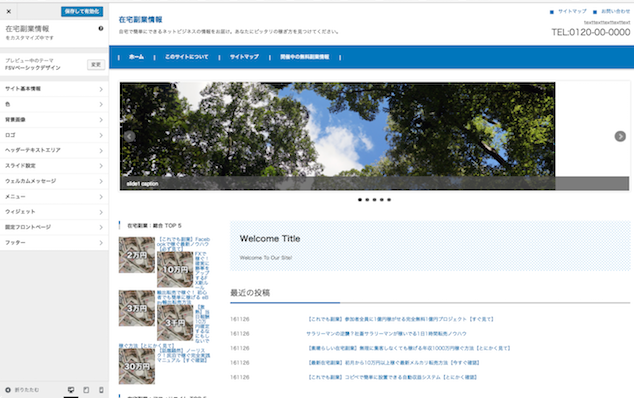The image size is (634, 398).
Task: Switch to tablet preview icon
Action: (x=86, y=390)
